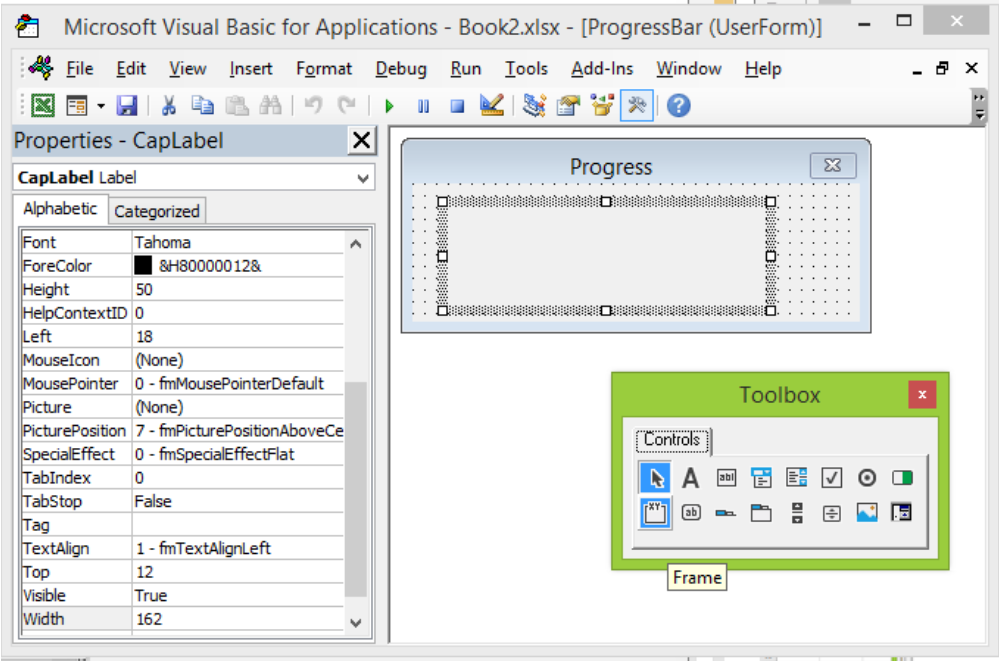The image size is (999, 661).
Task: Click the Copy icon in the toolbar
Action: (203, 105)
